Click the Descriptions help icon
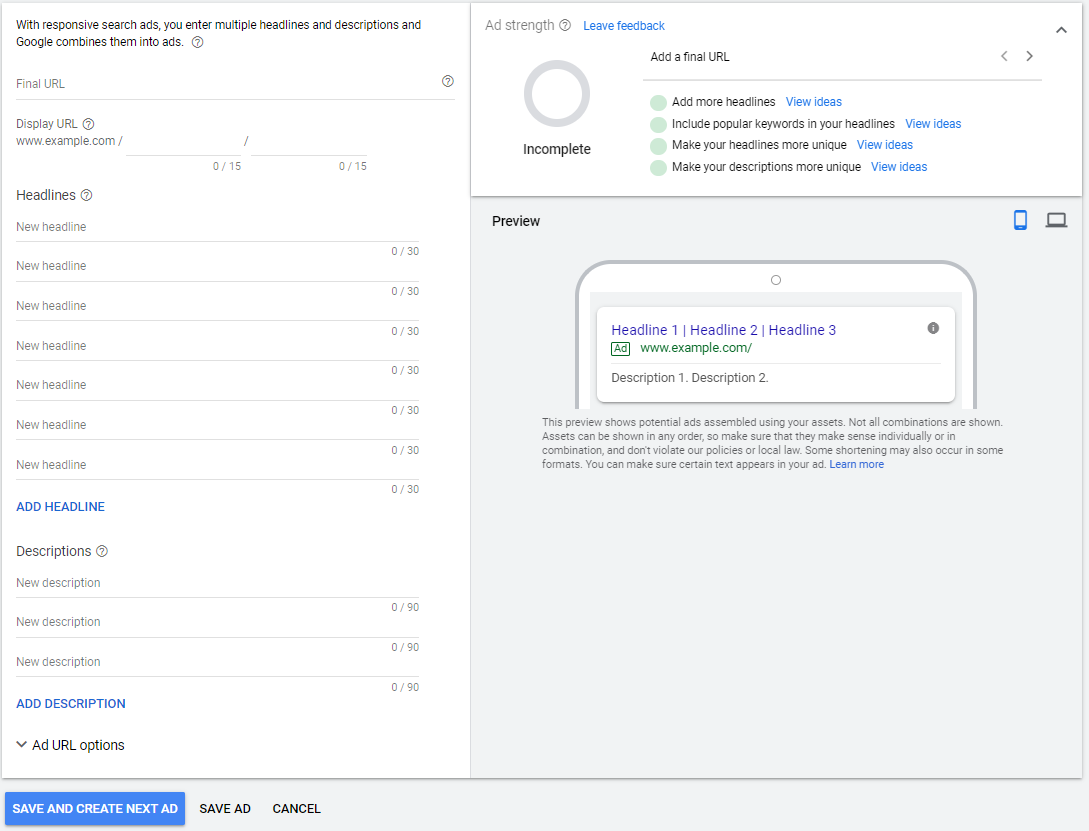1089x831 pixels. click(x=102, y=551)
